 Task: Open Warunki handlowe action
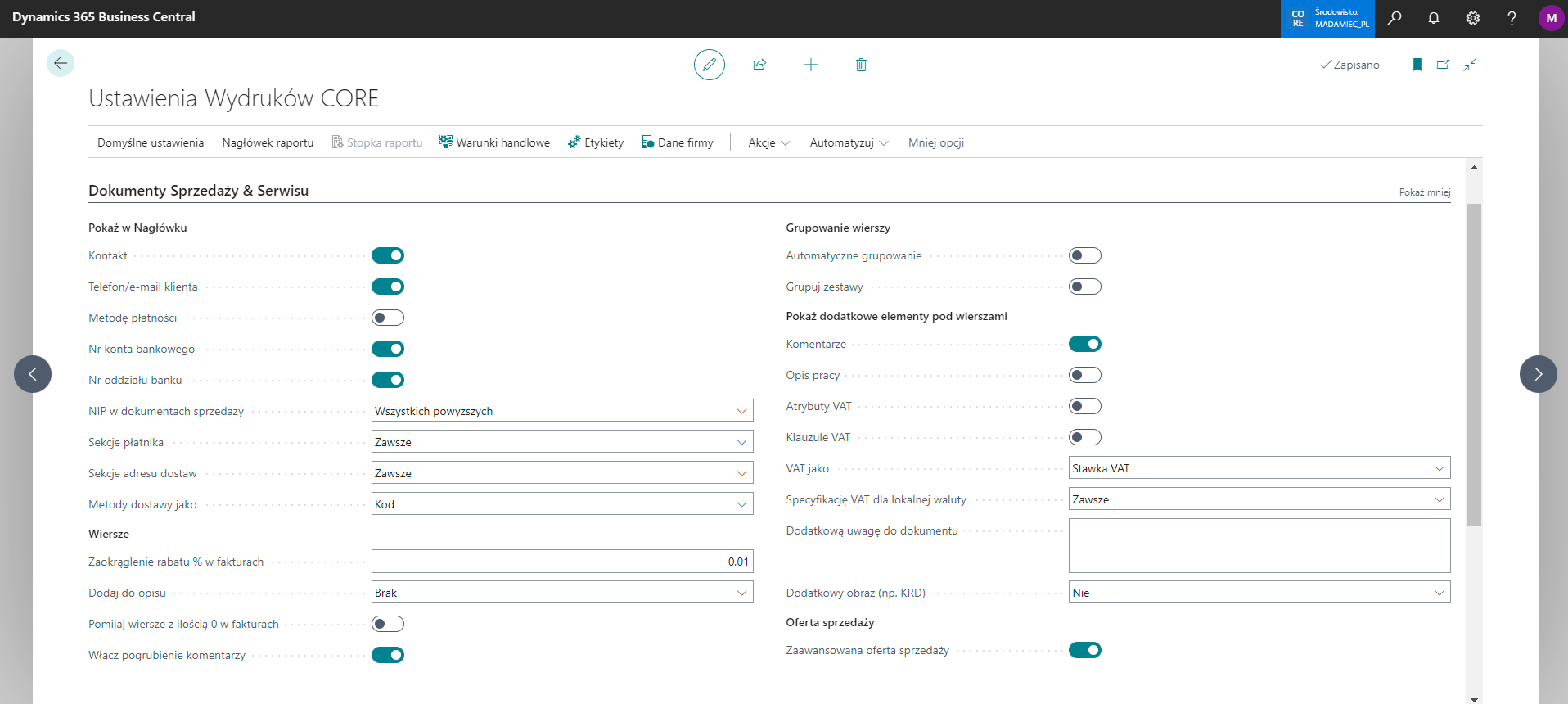[494, 142]
